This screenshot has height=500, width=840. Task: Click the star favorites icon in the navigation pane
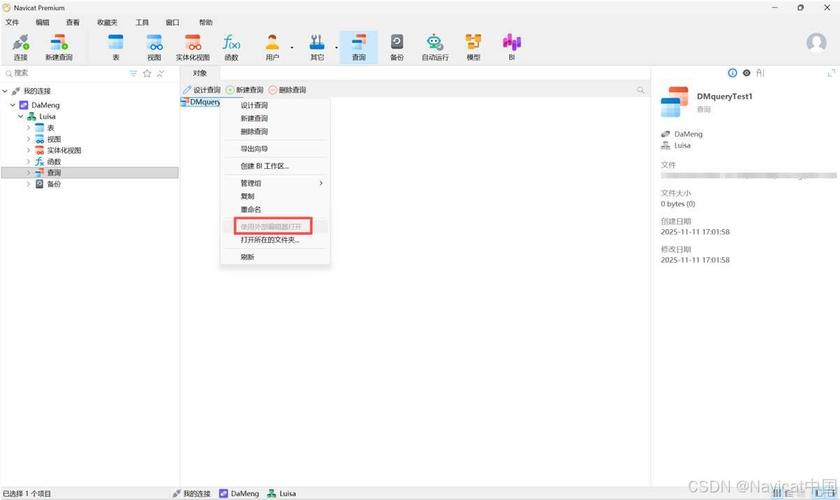coord(147,73)
